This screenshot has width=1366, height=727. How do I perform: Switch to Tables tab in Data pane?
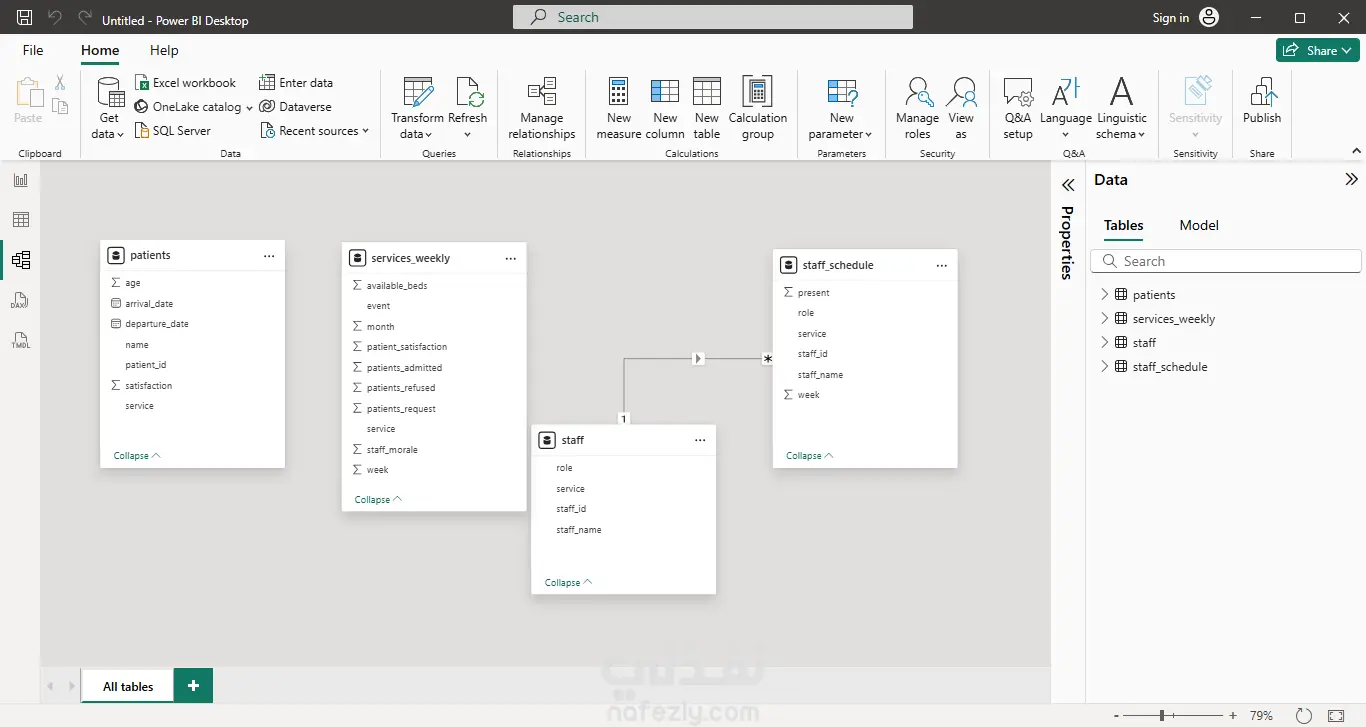1124,225
